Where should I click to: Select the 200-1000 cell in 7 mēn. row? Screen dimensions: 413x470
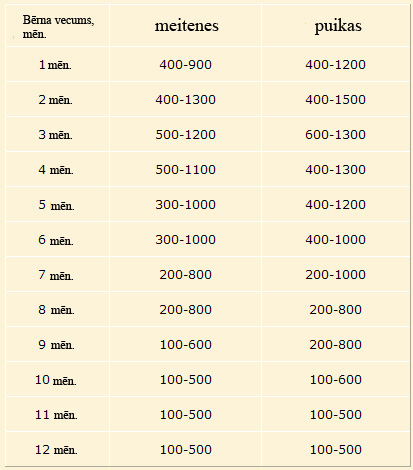click(336, 275)
